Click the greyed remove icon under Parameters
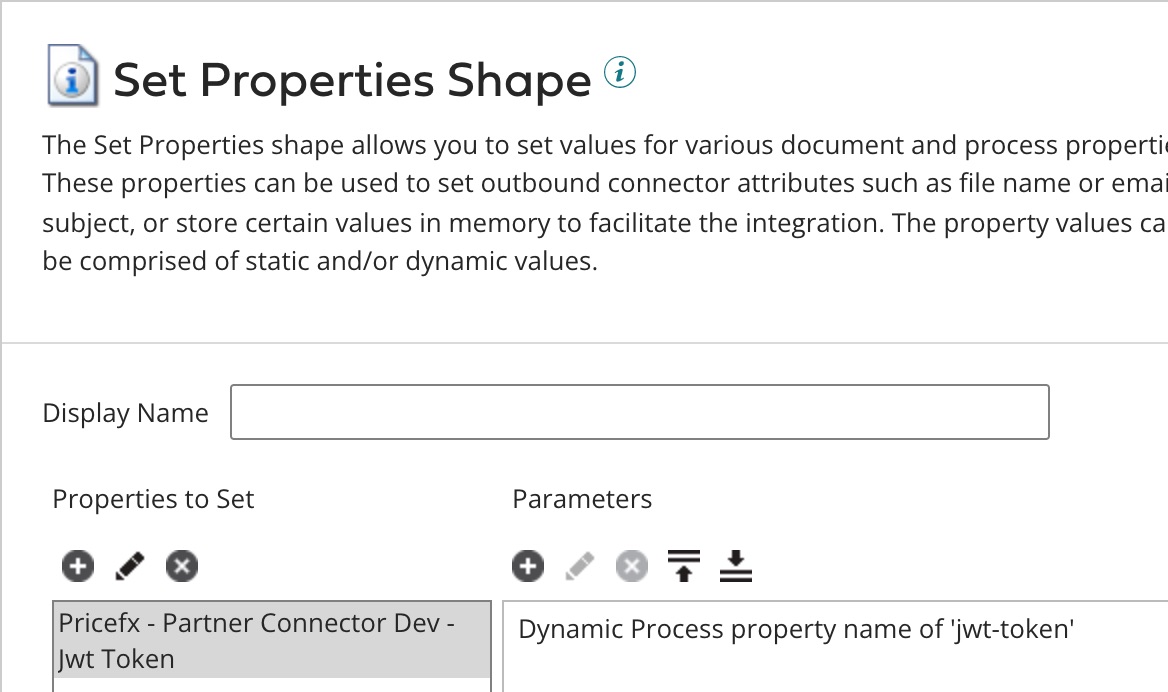This screenshot has width=1168, height=692. (631, 566)
